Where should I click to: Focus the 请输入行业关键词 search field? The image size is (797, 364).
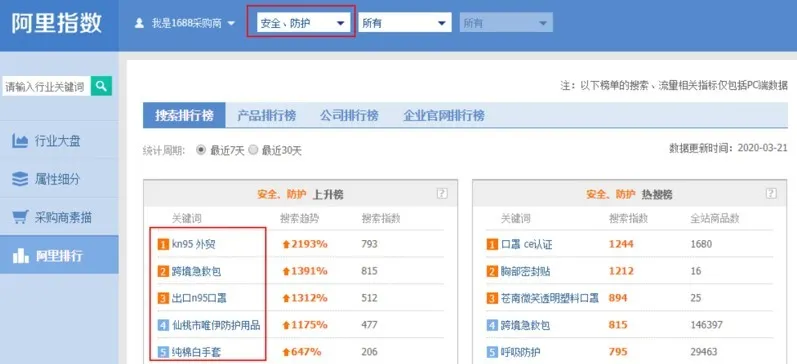point(46,86)
